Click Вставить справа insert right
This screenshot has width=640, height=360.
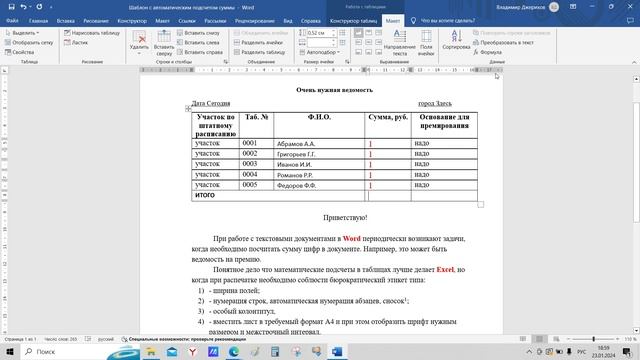pyautogui.click(x=200, y=52)
